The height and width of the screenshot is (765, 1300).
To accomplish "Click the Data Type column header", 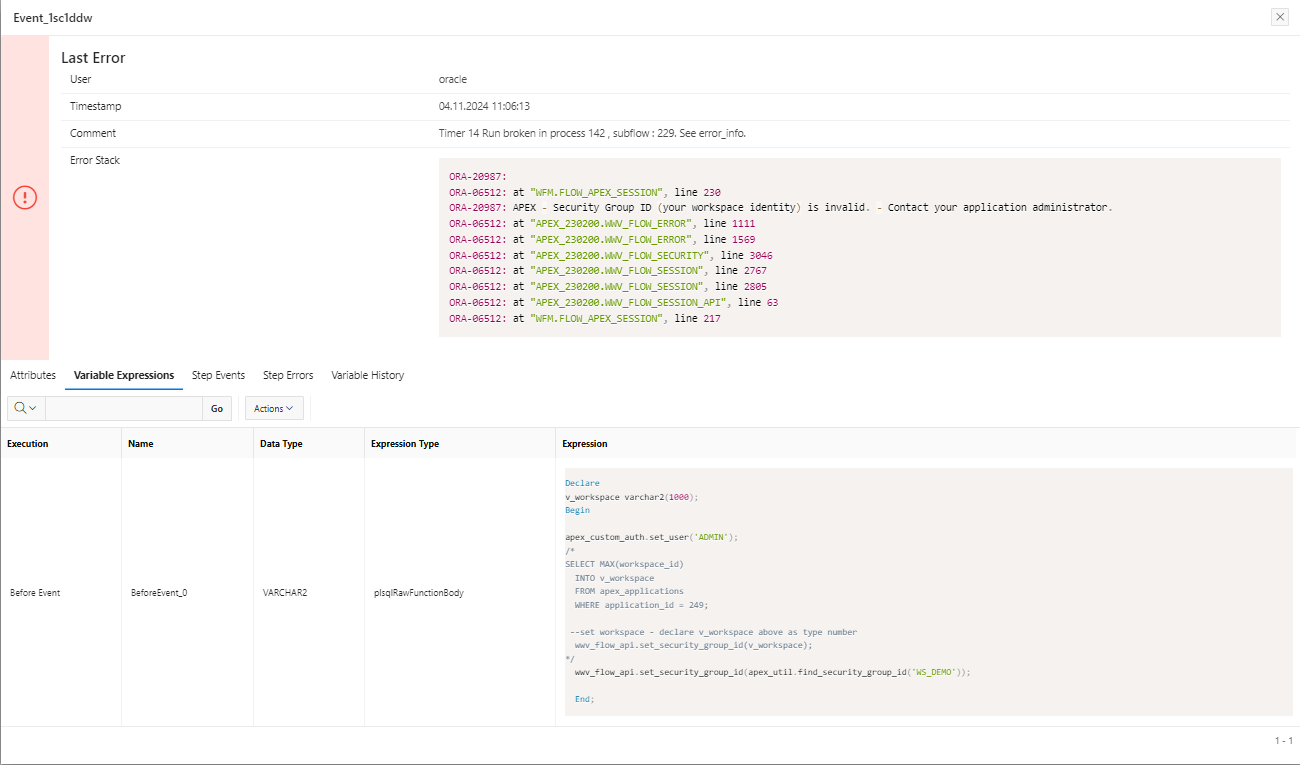I will [281, 443].
